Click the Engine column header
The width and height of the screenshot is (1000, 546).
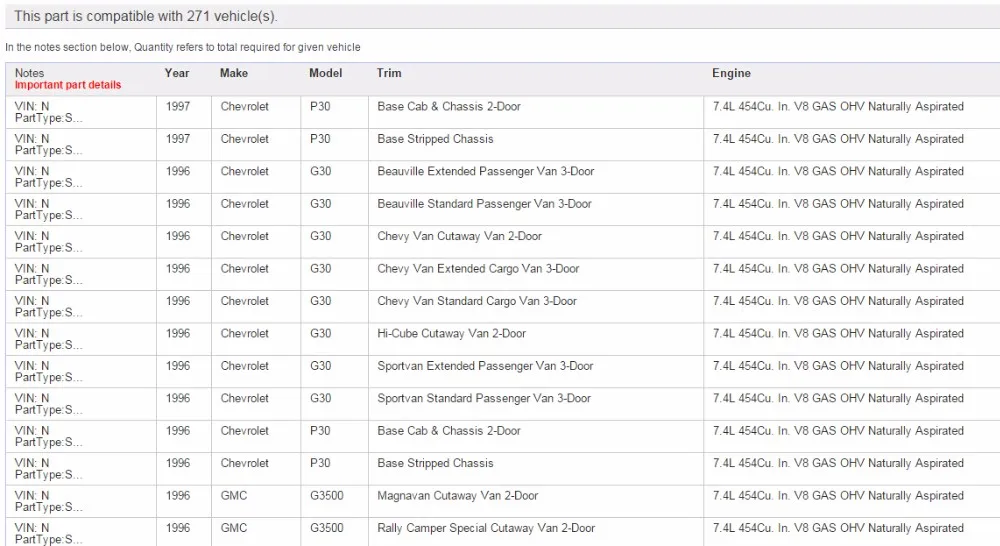pyautogui.click(x=731, y=73)
